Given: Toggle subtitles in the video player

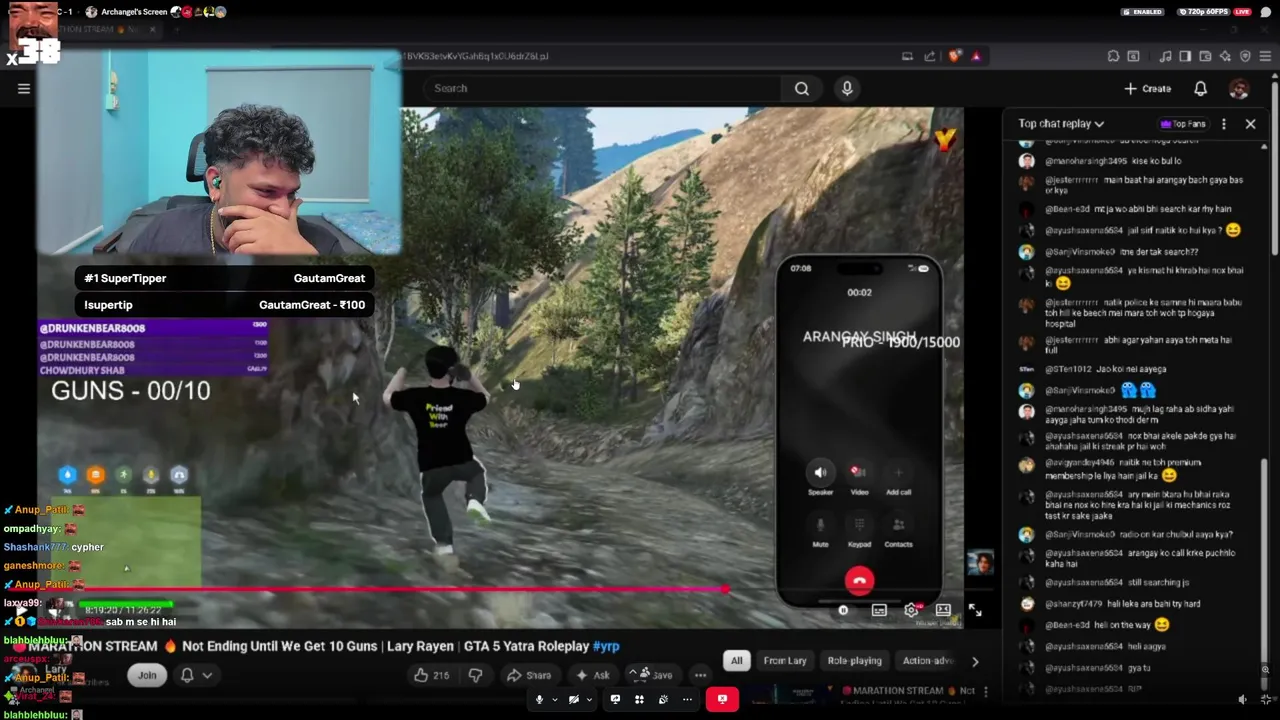Looking at the screenshot, I should click(879, 610).
